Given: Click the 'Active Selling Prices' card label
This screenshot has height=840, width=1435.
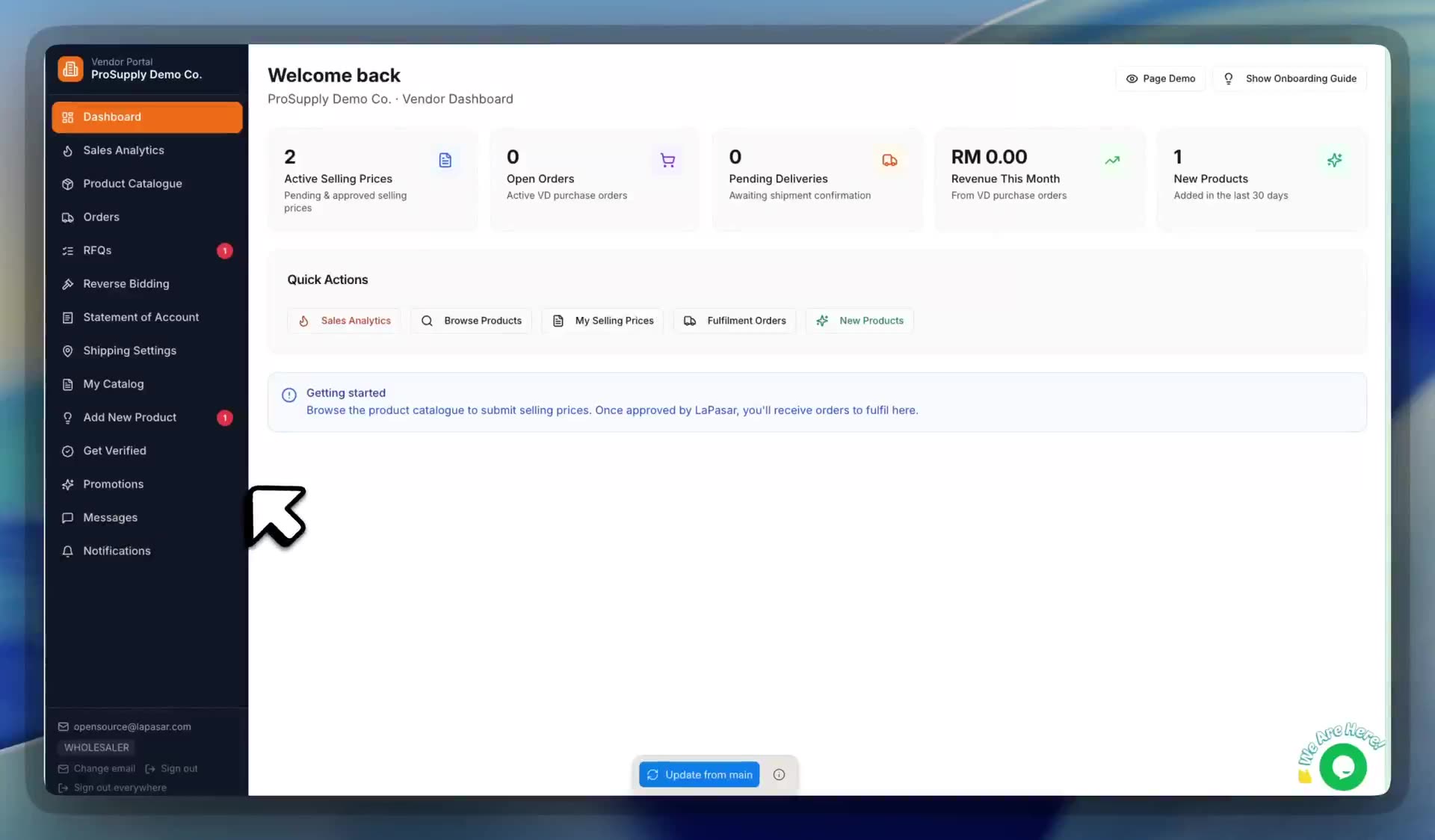Looking at the screenshot, I should 338,179.
